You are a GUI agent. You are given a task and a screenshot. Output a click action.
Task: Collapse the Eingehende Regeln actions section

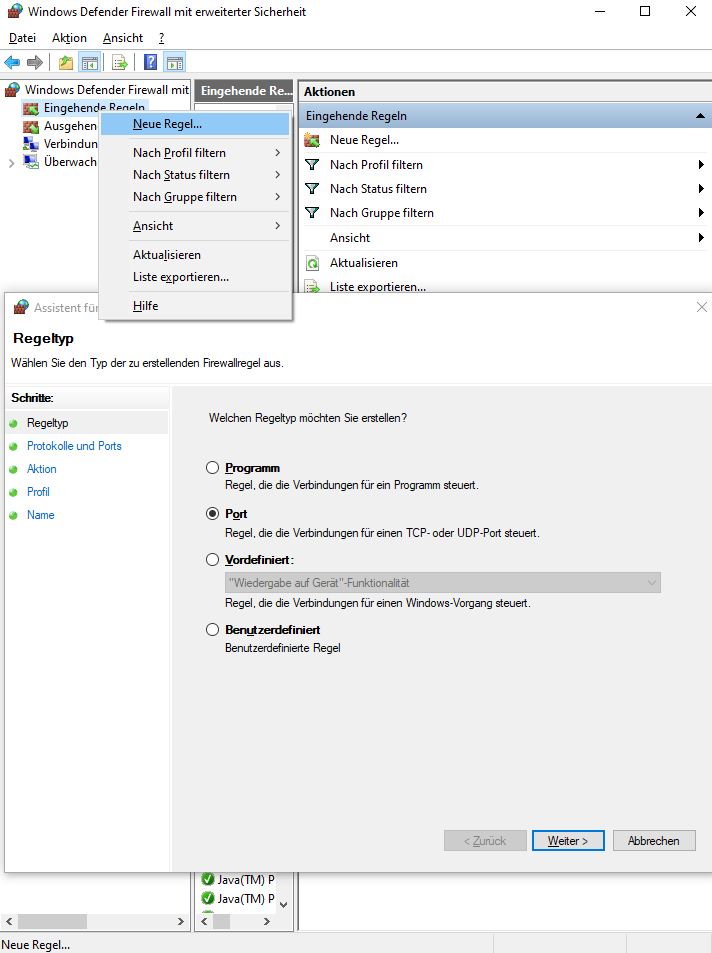[x=700, y=115]
